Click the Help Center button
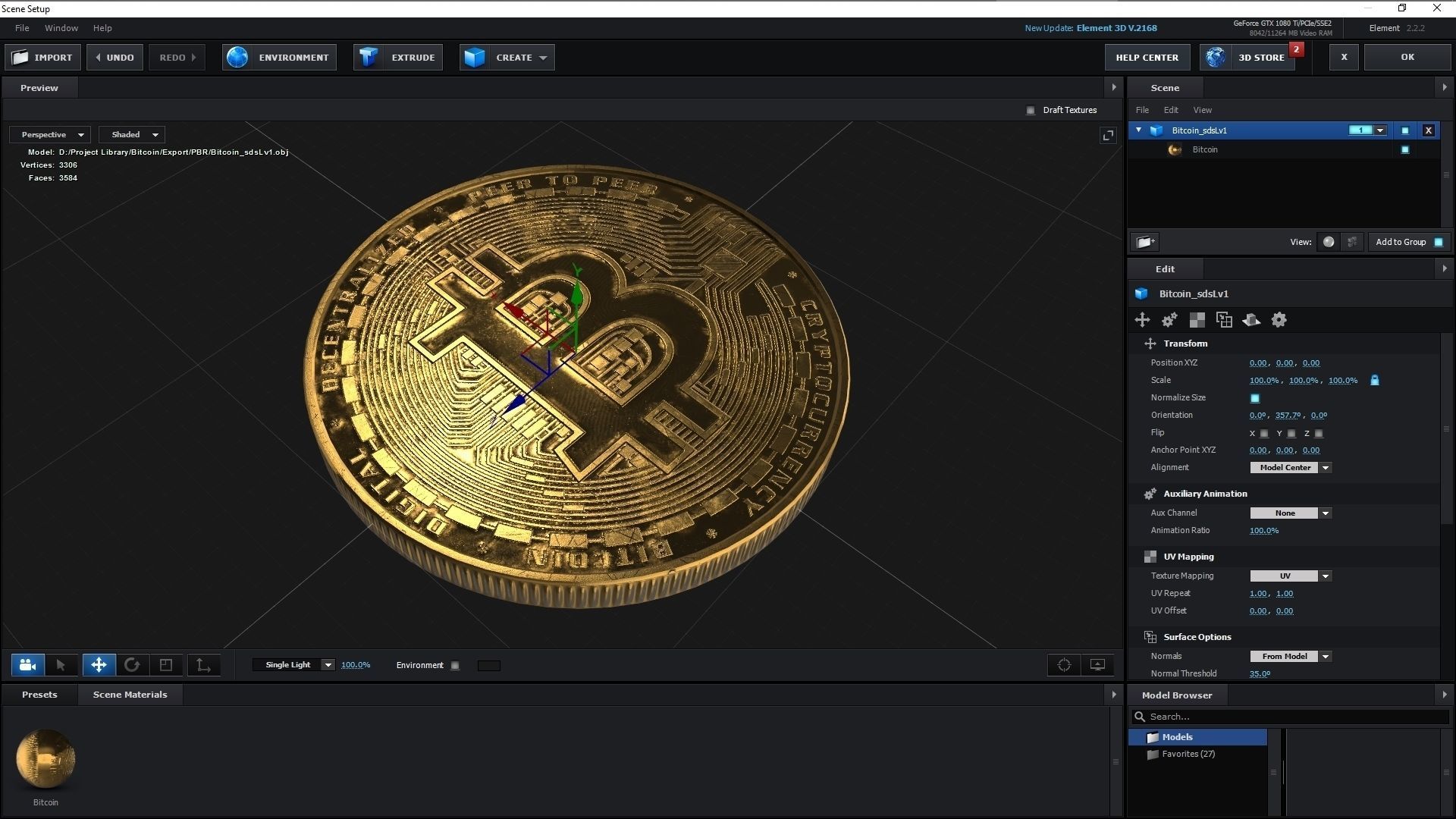This screenshot has width=1456, height=819. [1147, 57]
